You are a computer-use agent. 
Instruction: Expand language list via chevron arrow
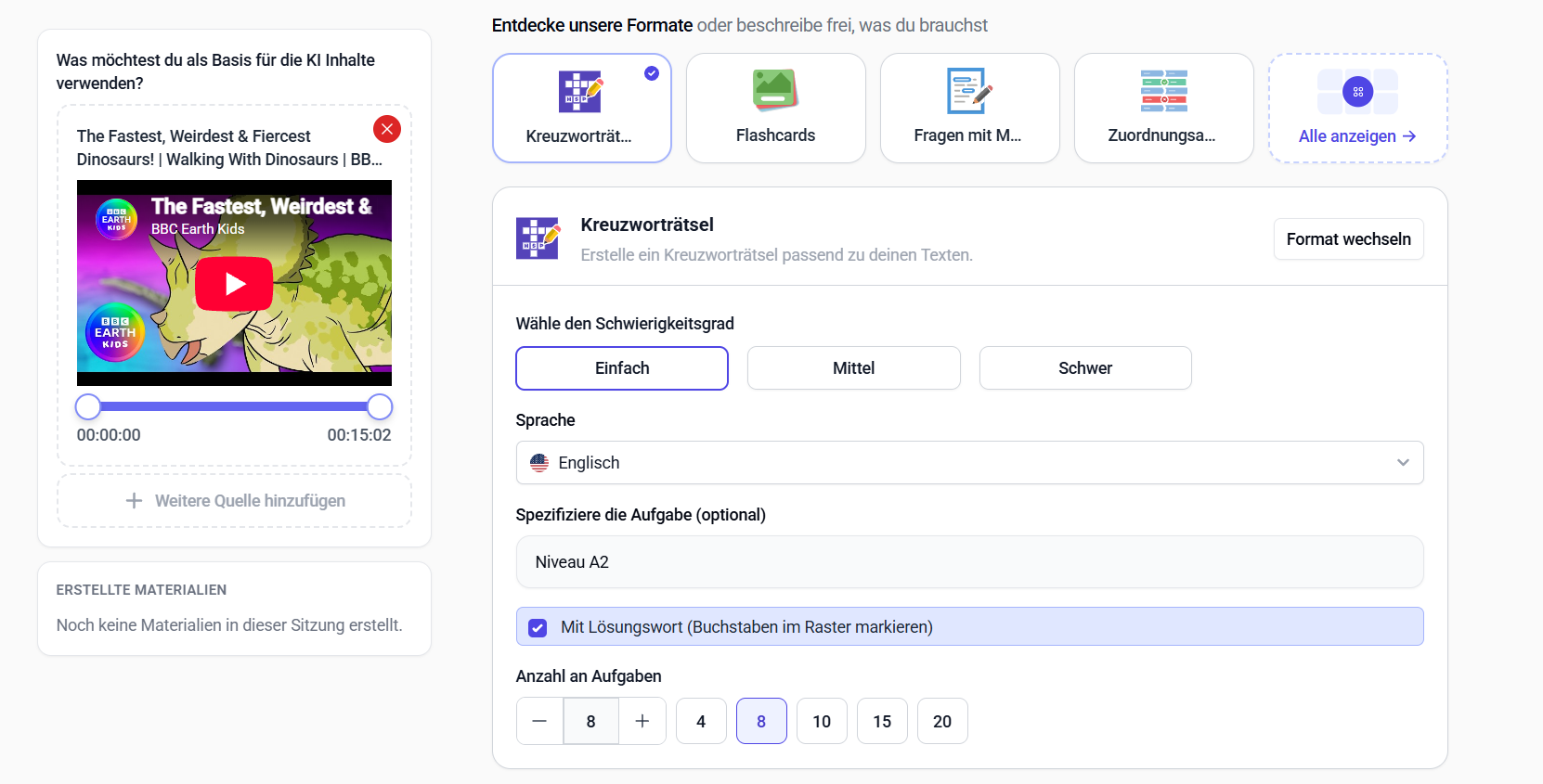1403,463
